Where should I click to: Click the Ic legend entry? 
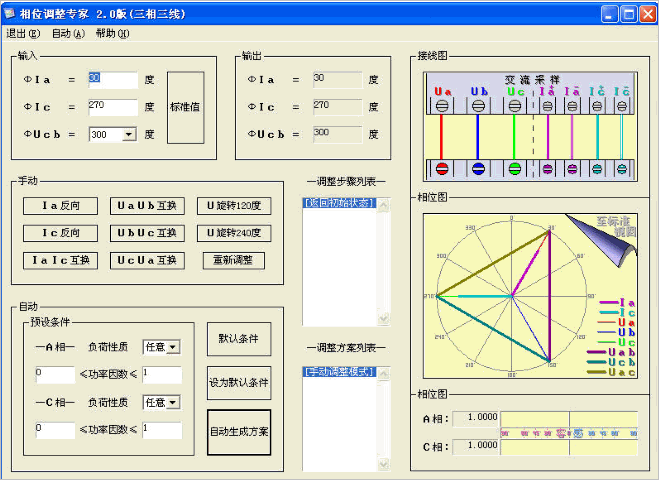coord(617,313)
